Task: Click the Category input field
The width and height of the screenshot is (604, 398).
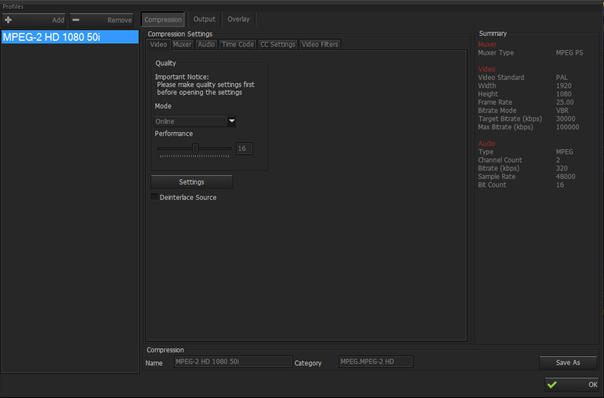Action: point(376,361)
